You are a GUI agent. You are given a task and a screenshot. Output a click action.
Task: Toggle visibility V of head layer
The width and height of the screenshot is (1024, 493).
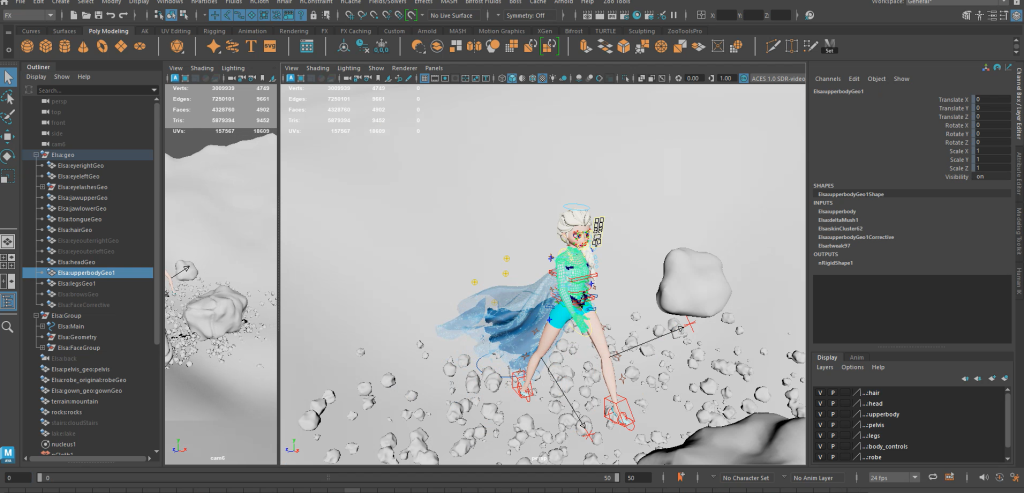click(820, 404)
